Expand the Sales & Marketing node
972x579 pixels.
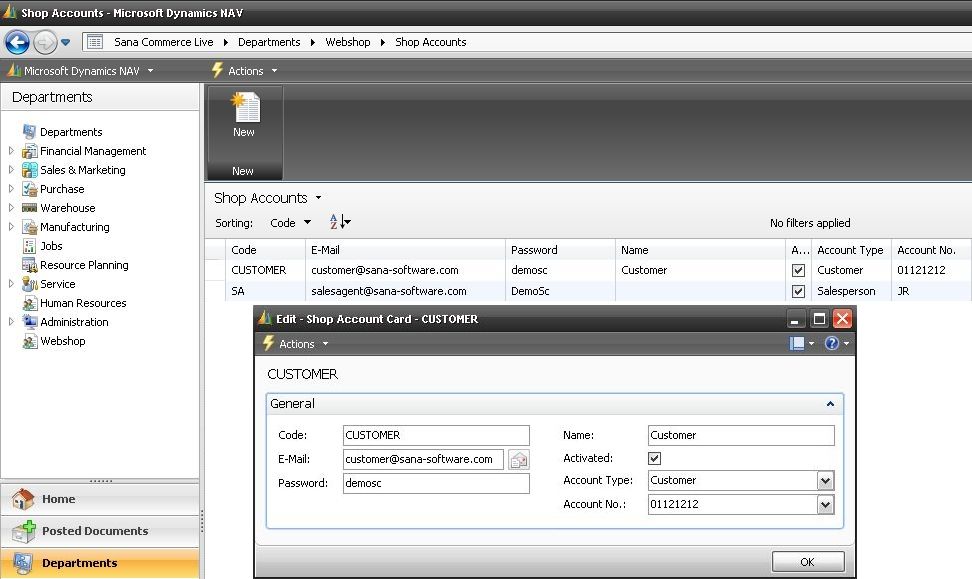click(x=11, y=169)
